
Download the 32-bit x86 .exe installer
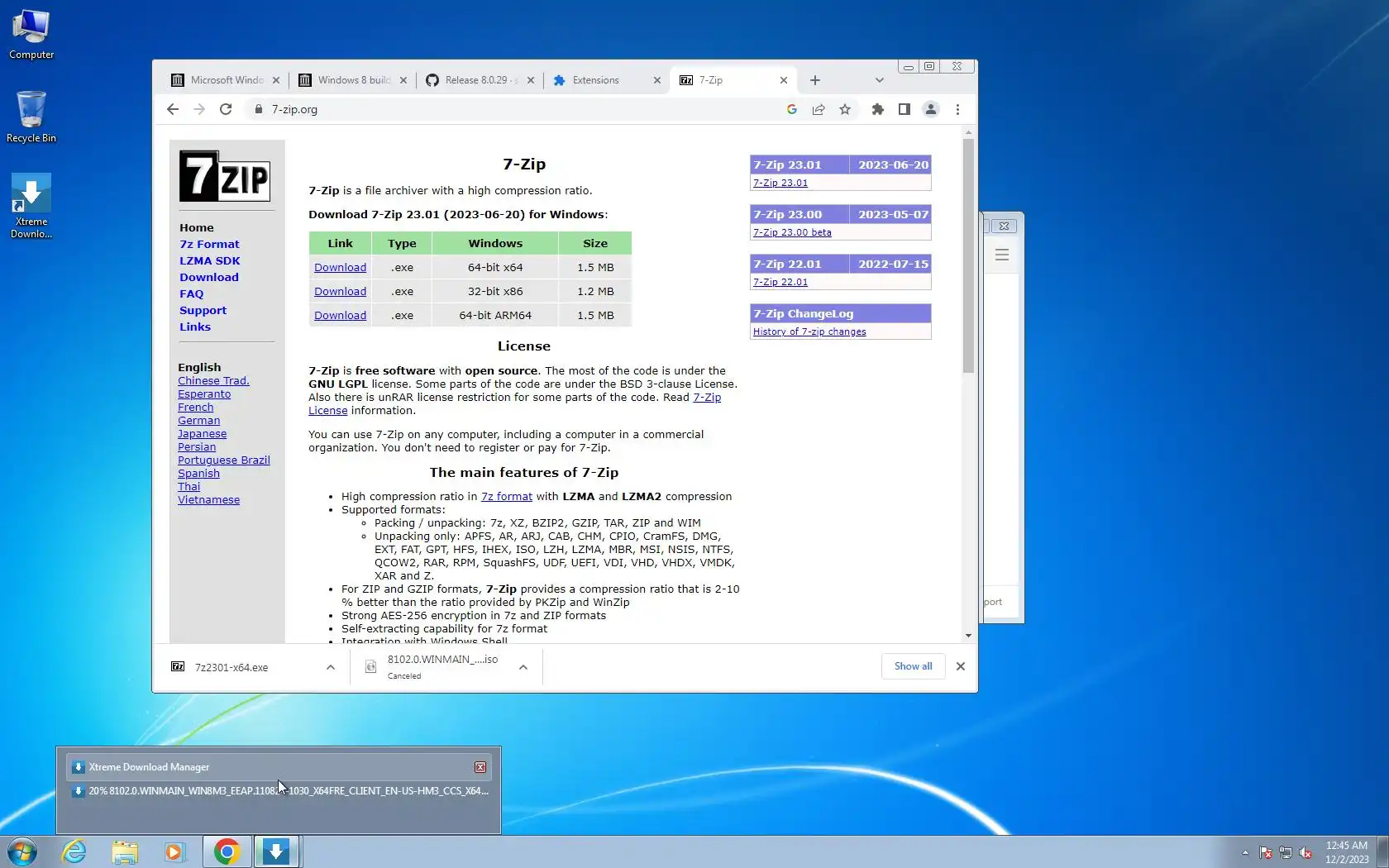(x=340, y=292)
